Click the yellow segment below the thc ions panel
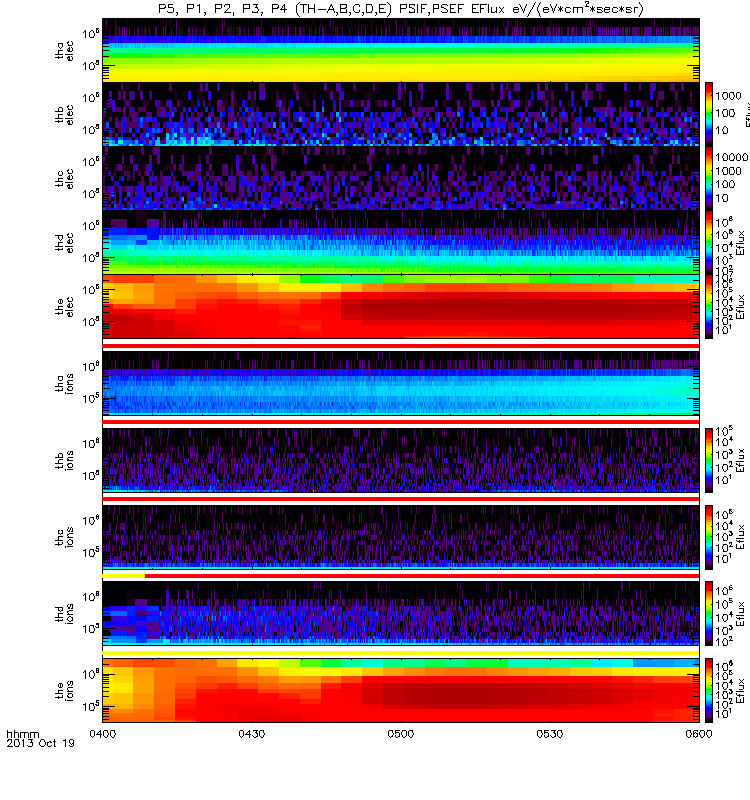 (123, 576)
